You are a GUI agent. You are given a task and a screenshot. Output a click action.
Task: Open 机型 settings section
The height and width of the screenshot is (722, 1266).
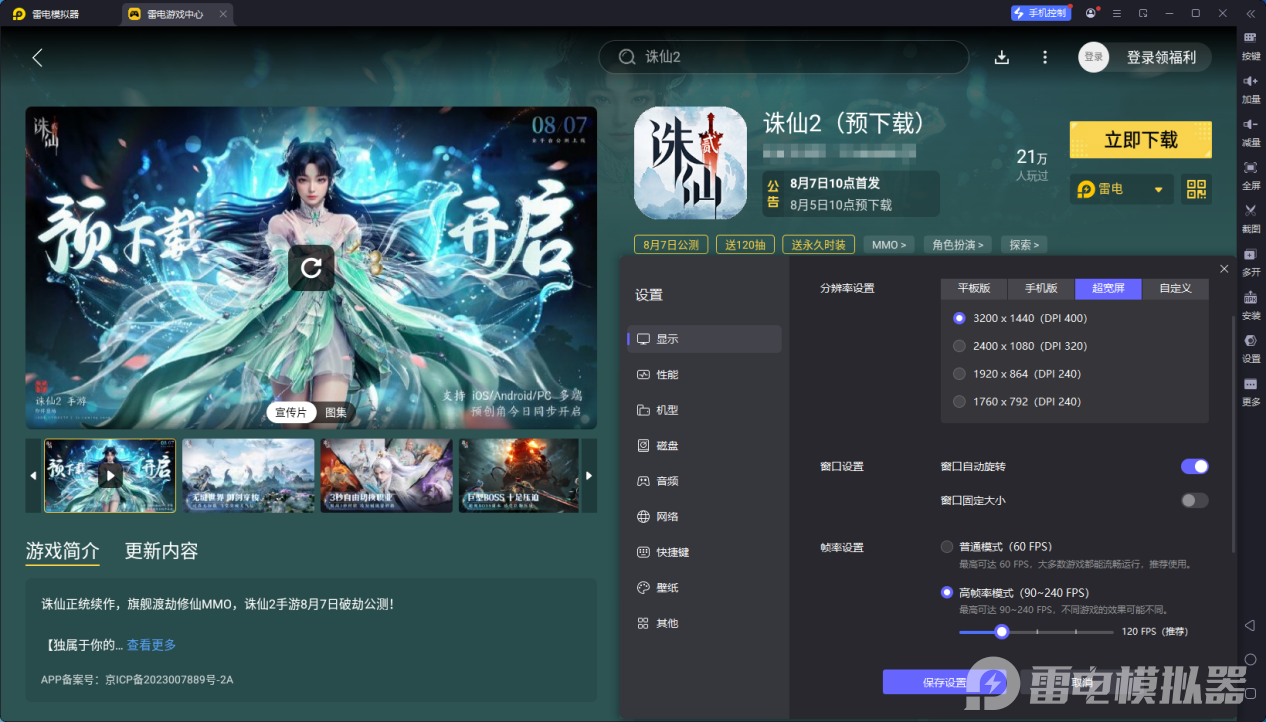(x=704, y=410)
